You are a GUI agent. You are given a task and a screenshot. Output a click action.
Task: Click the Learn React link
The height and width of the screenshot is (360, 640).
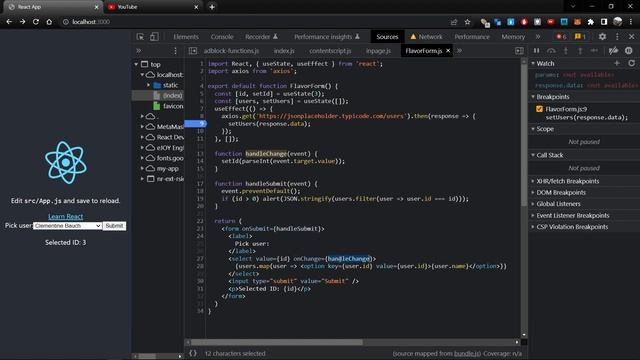click(x=65, y=216)
